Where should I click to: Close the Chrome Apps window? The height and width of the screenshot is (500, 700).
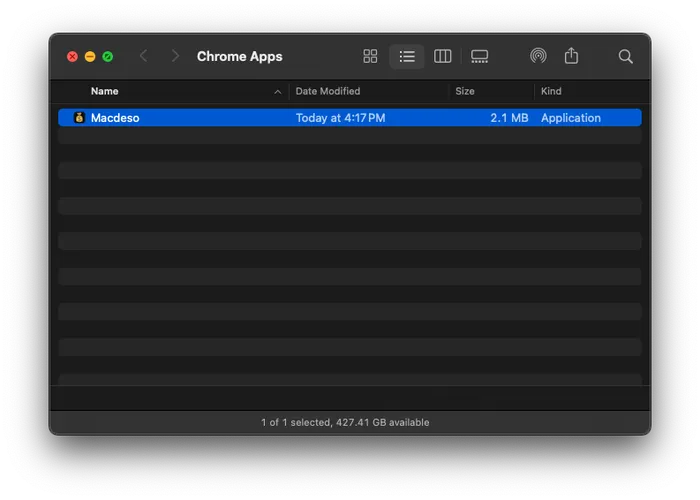pos(72,57)
